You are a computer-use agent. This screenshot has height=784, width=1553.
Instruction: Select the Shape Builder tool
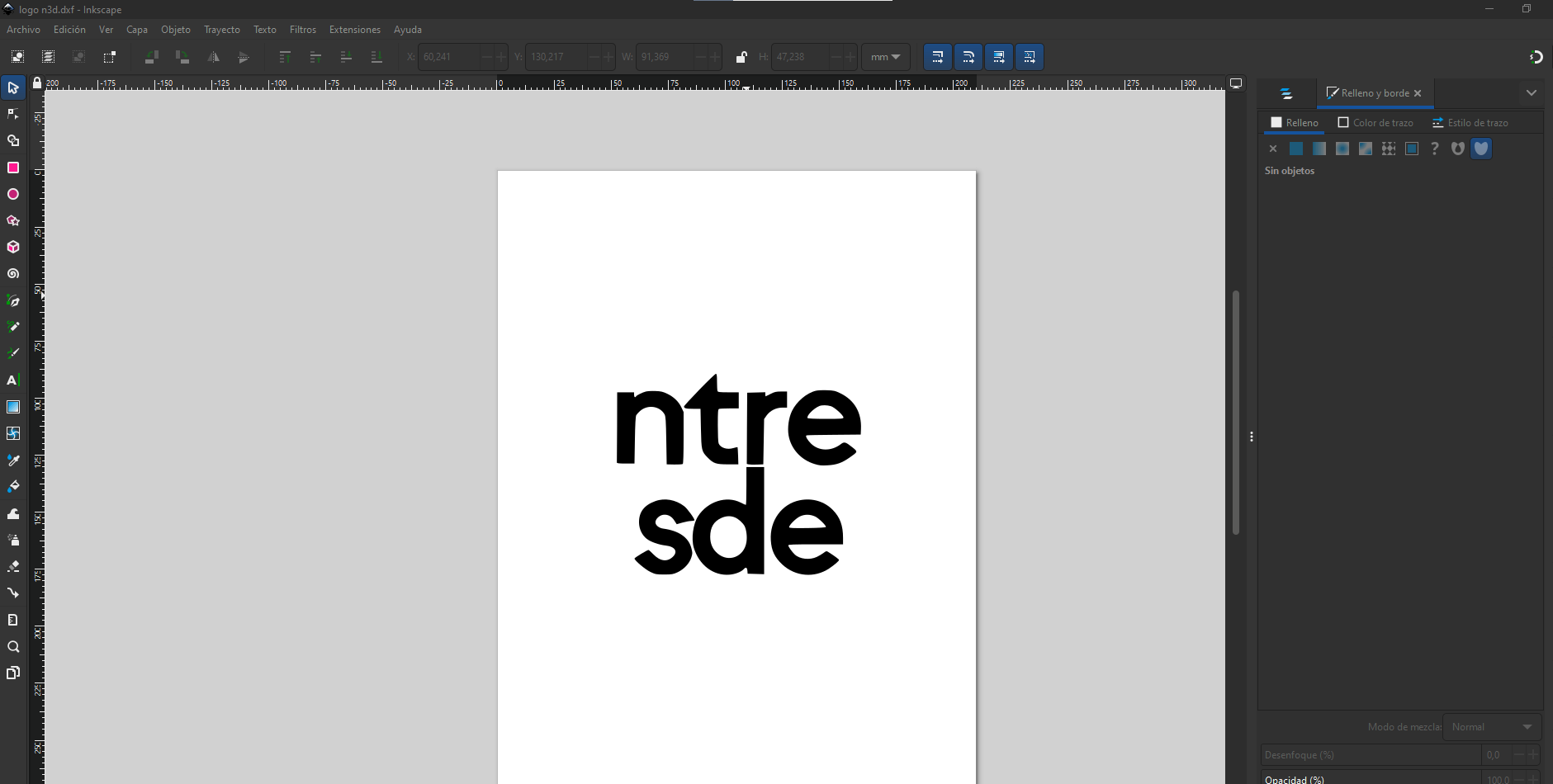click(x=13, y=141)
